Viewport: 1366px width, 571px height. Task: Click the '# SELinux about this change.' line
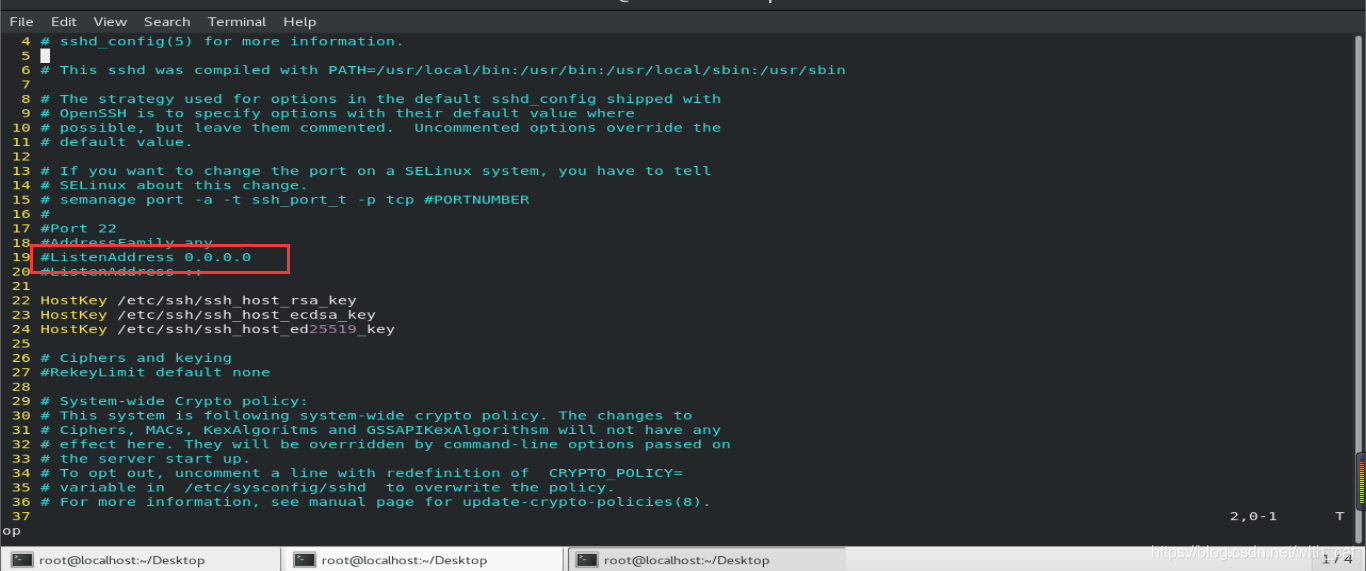tap(174, 185)
